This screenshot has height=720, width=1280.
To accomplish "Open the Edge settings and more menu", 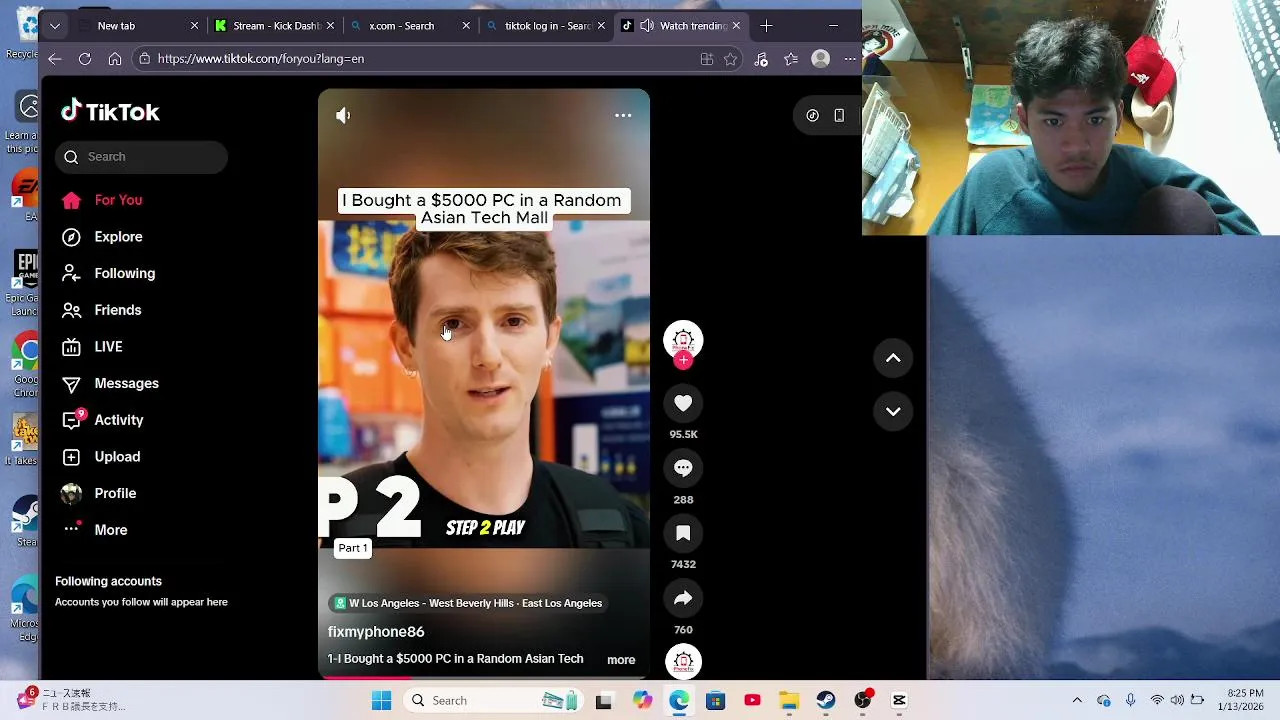I will [x=850, y=59].
